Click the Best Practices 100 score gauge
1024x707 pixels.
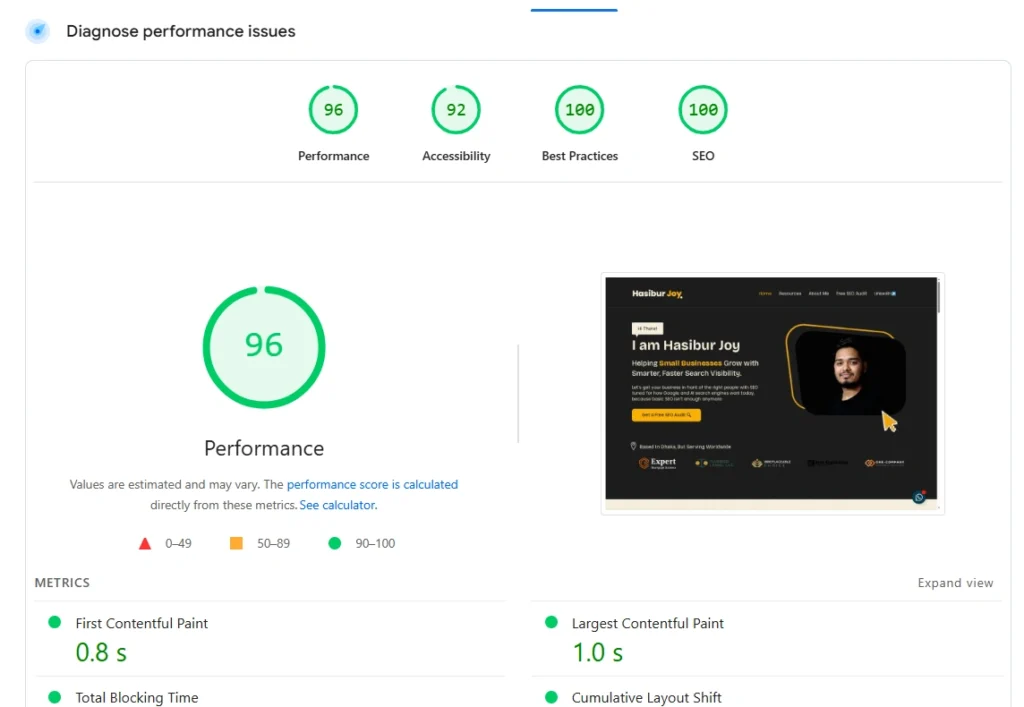[x=579, y=110]
